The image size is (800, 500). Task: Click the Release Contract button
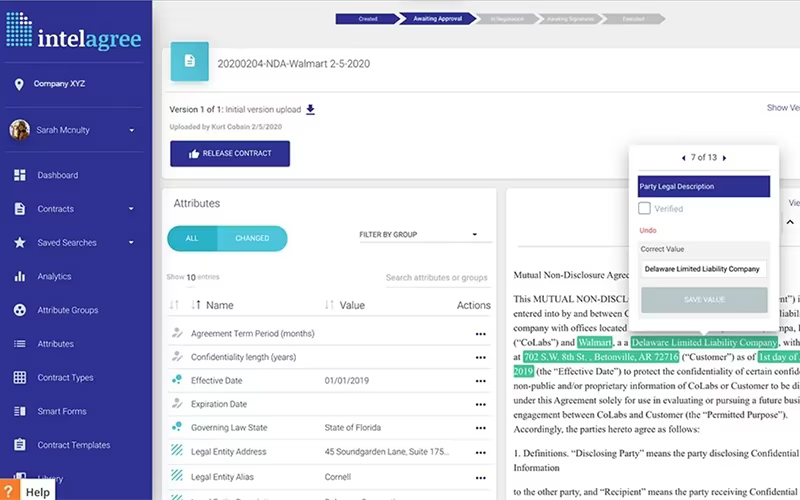click(230, 154)
